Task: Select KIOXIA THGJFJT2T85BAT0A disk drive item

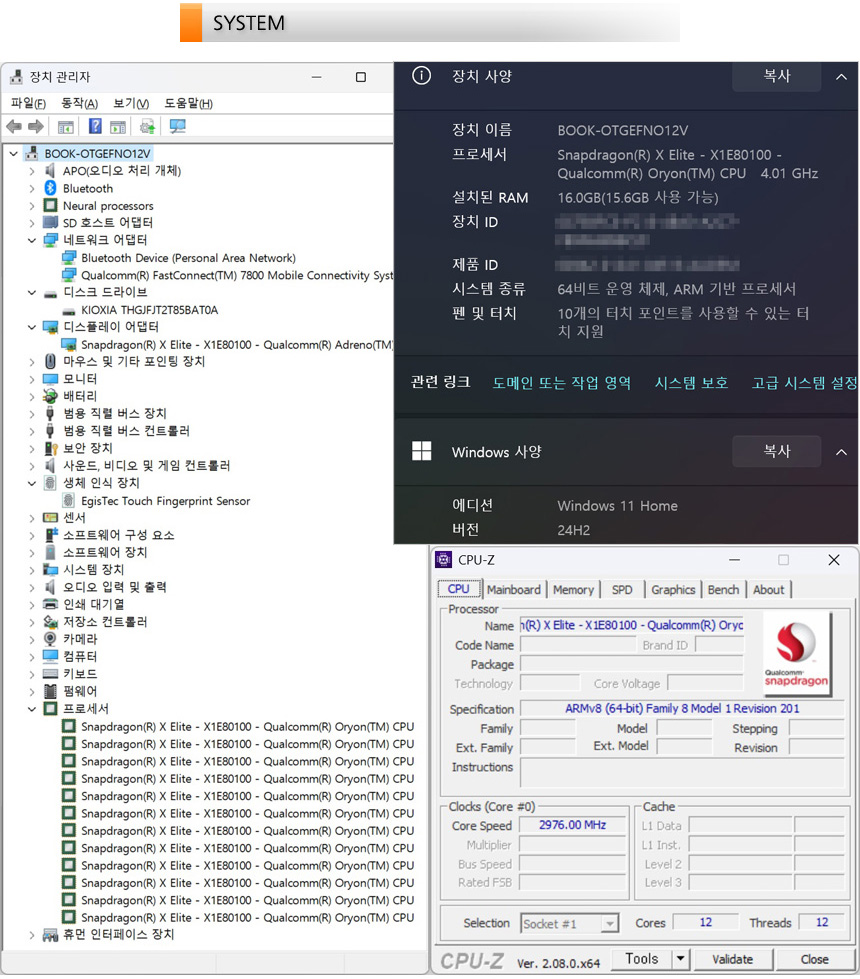Action: (149, 310)
